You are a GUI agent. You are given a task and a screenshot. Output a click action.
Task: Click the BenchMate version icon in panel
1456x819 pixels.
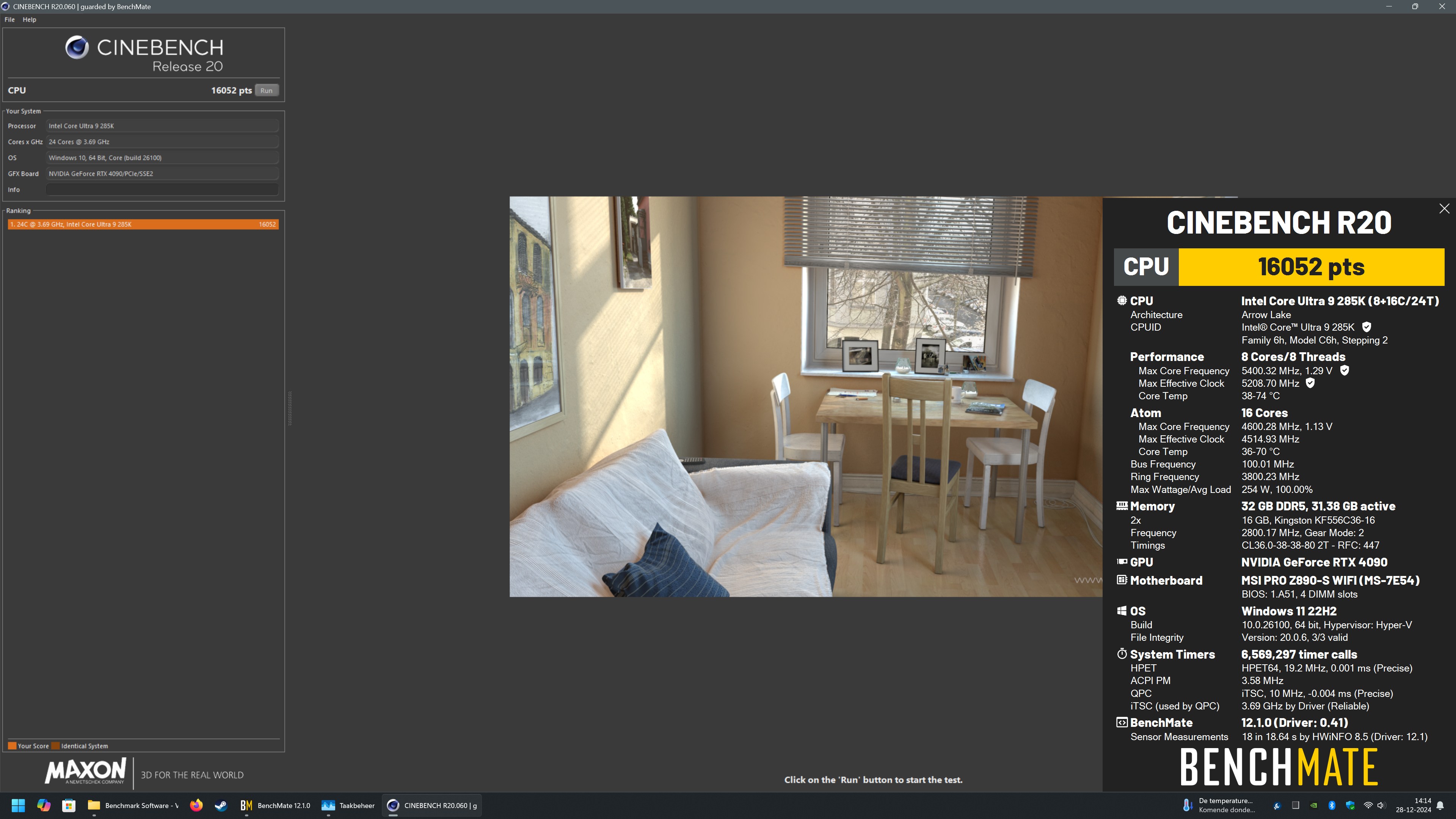click(1122, 722)
